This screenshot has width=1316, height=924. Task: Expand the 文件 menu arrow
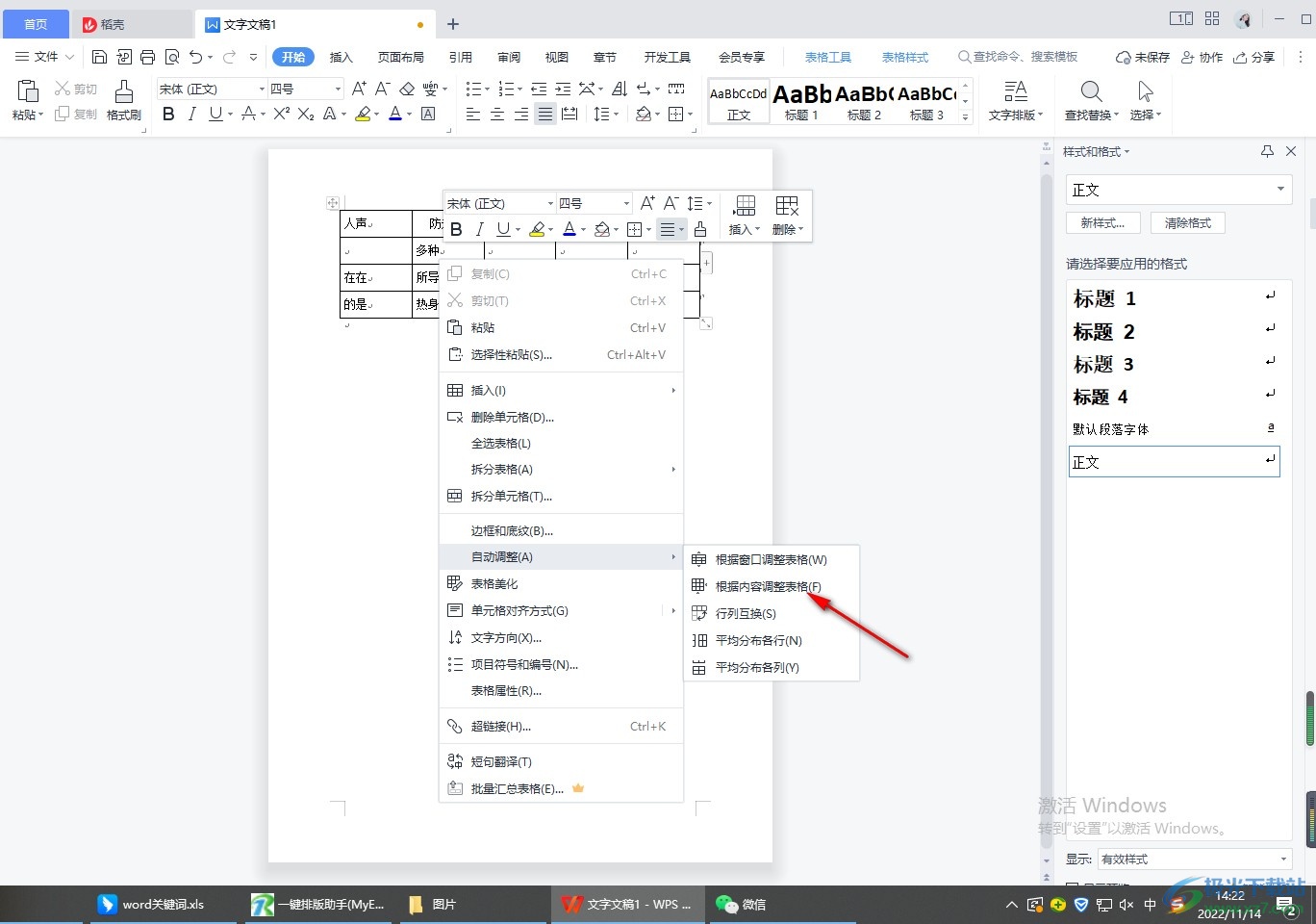point(68,57)
